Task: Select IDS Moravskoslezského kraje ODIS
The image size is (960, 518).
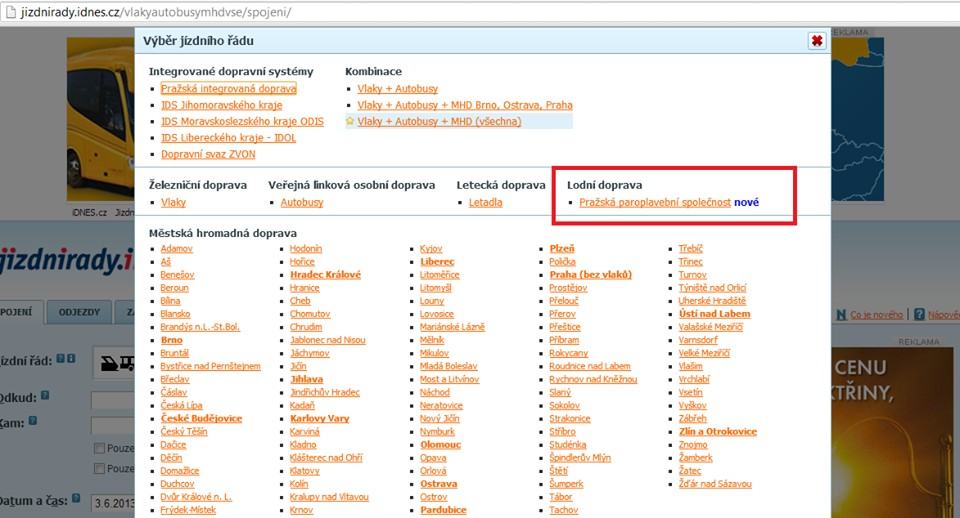Action: tap(242, 121)
